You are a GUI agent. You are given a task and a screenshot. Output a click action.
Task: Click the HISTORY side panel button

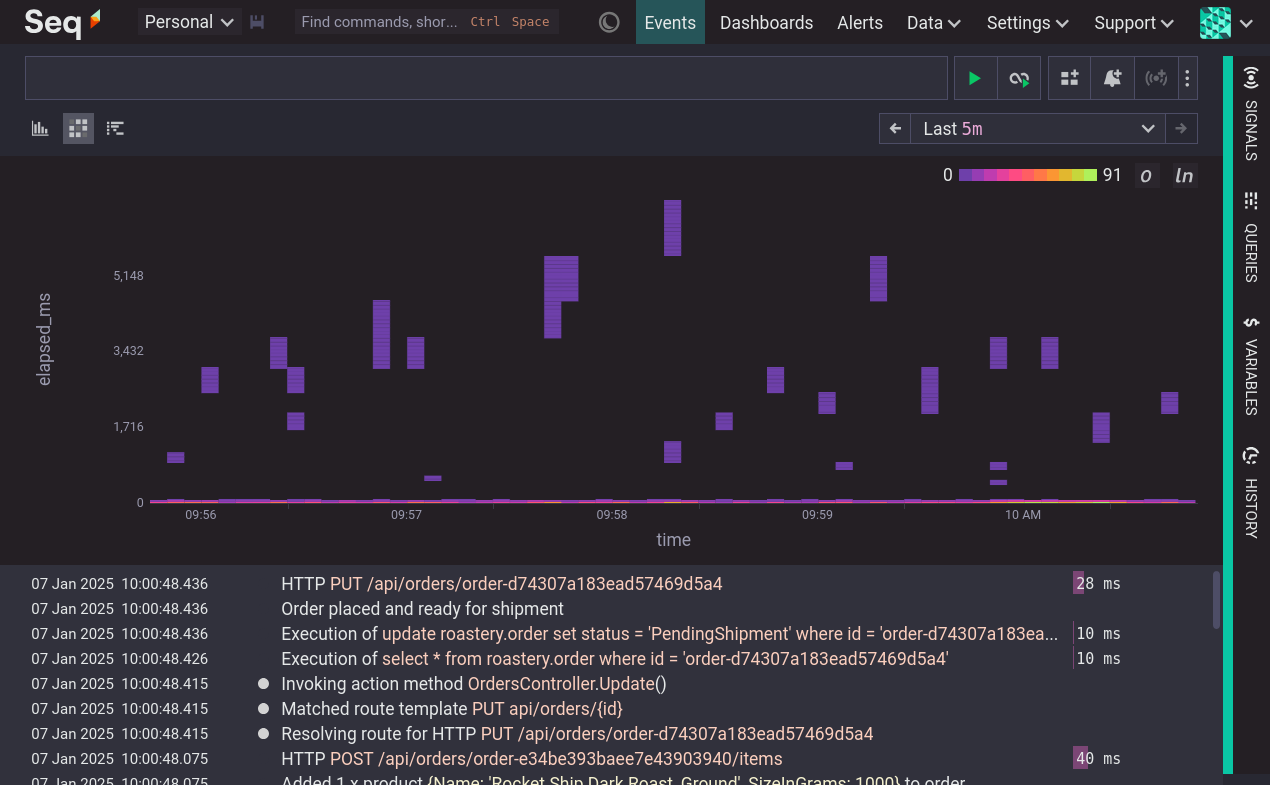point(1250,493)
